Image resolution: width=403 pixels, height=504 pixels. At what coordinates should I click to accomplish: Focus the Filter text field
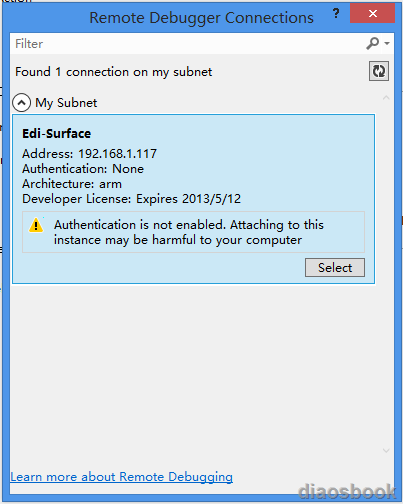(x=190, y=44)
